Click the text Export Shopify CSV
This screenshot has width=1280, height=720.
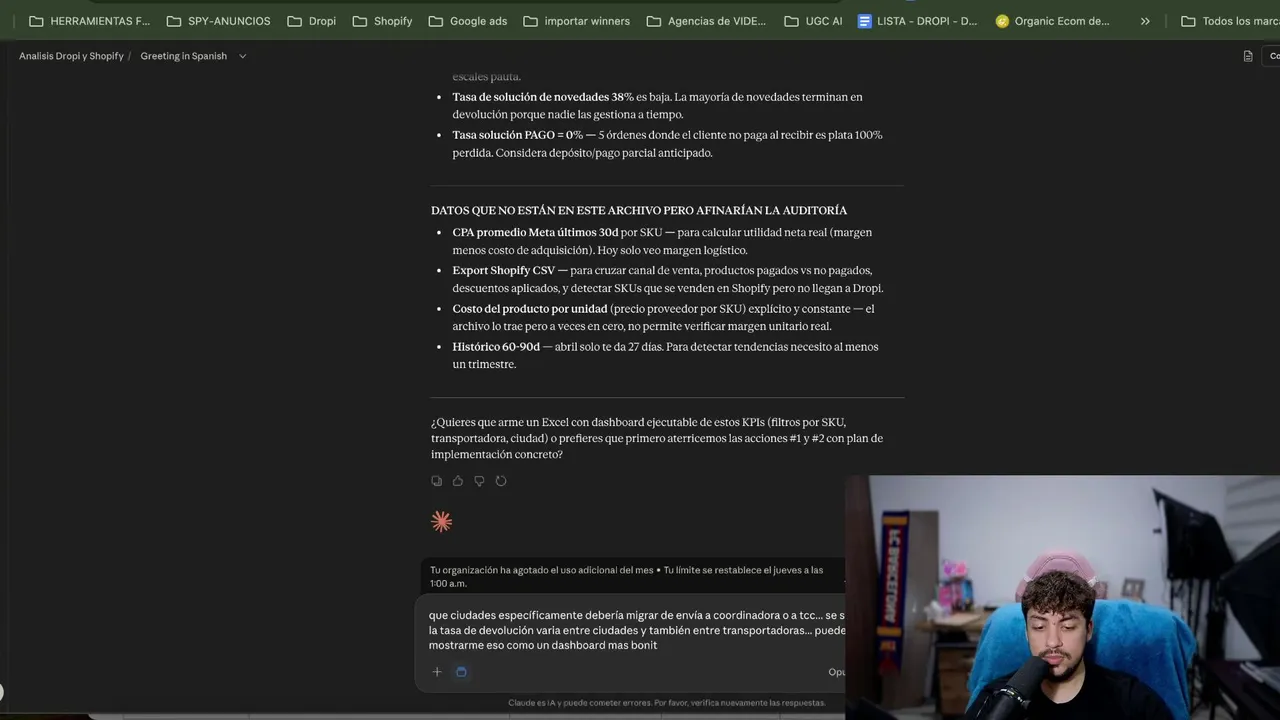503,270
